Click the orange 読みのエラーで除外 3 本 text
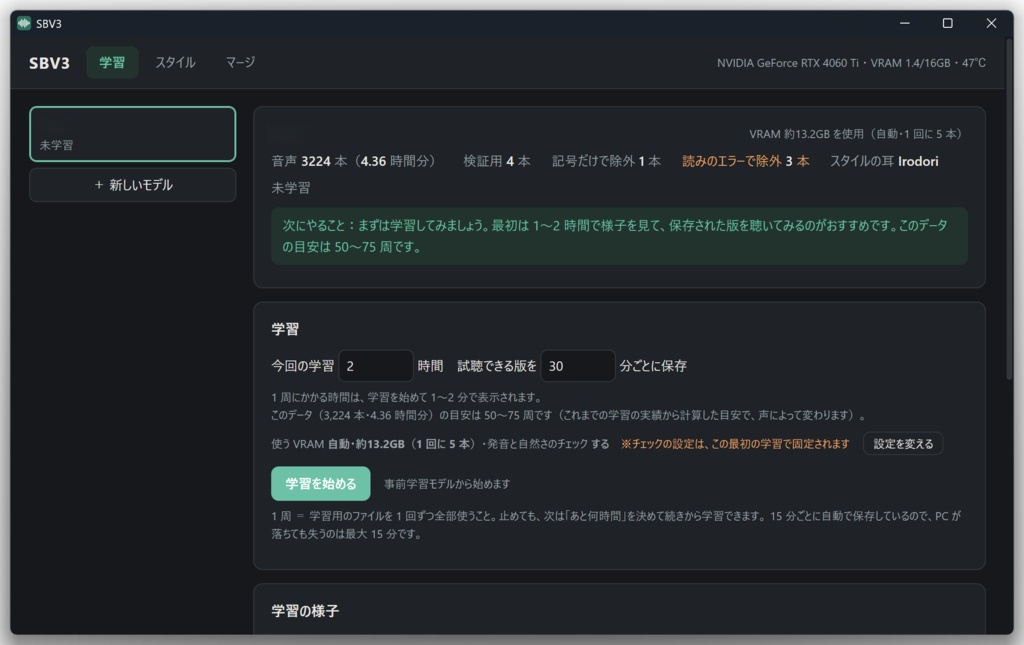The width and height of the screenshot is (1024, 645). tap(745, 161)
